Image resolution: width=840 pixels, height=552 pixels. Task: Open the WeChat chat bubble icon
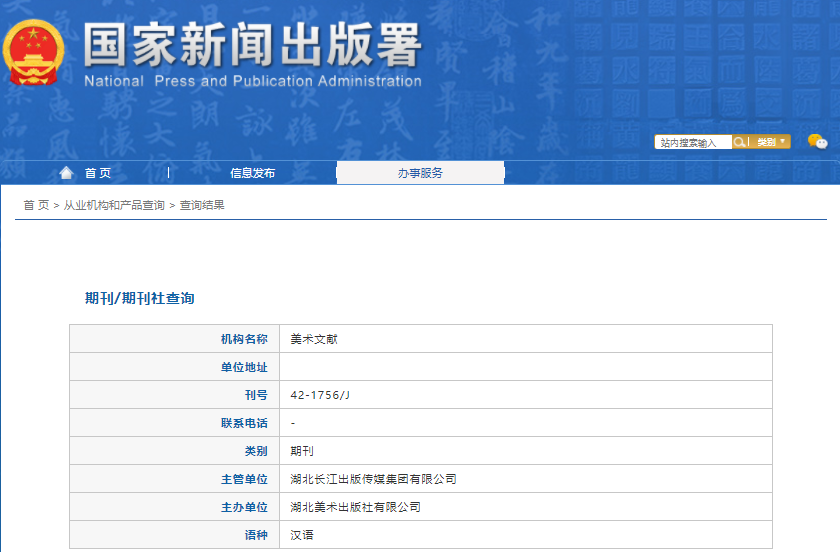[817, 142]
